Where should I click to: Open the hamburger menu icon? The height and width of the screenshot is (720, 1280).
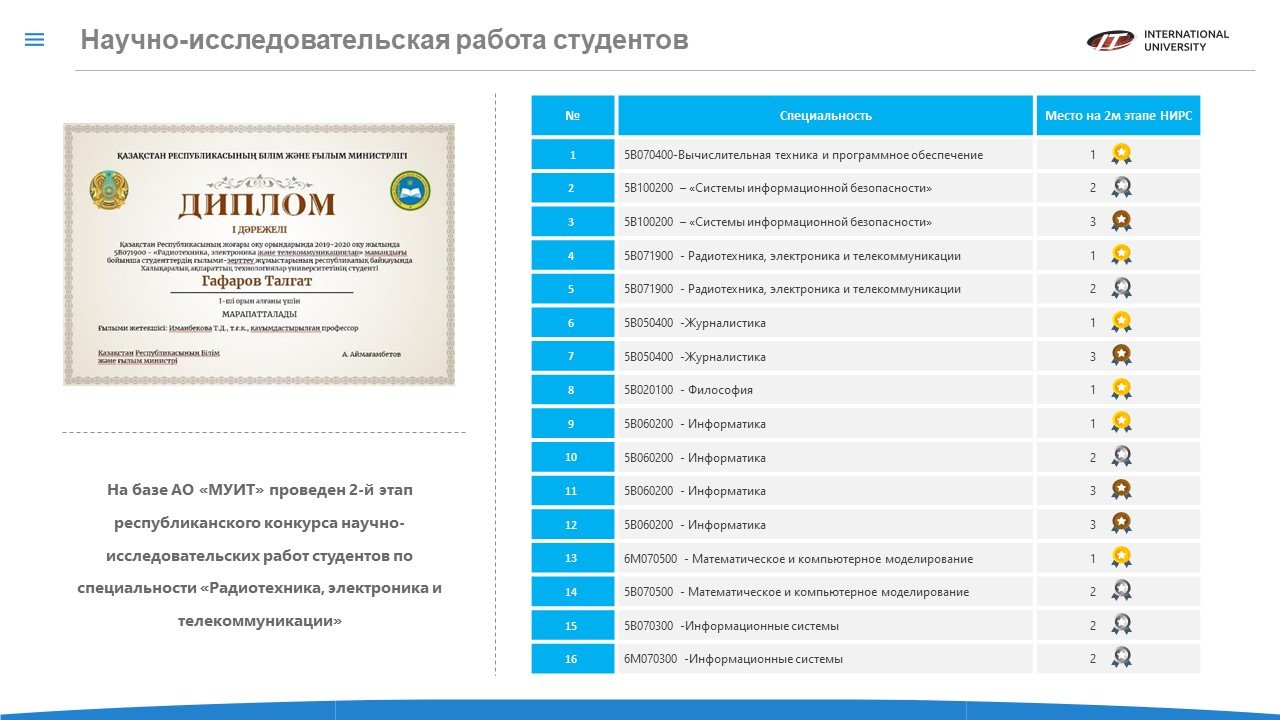[x=34, y=40]
